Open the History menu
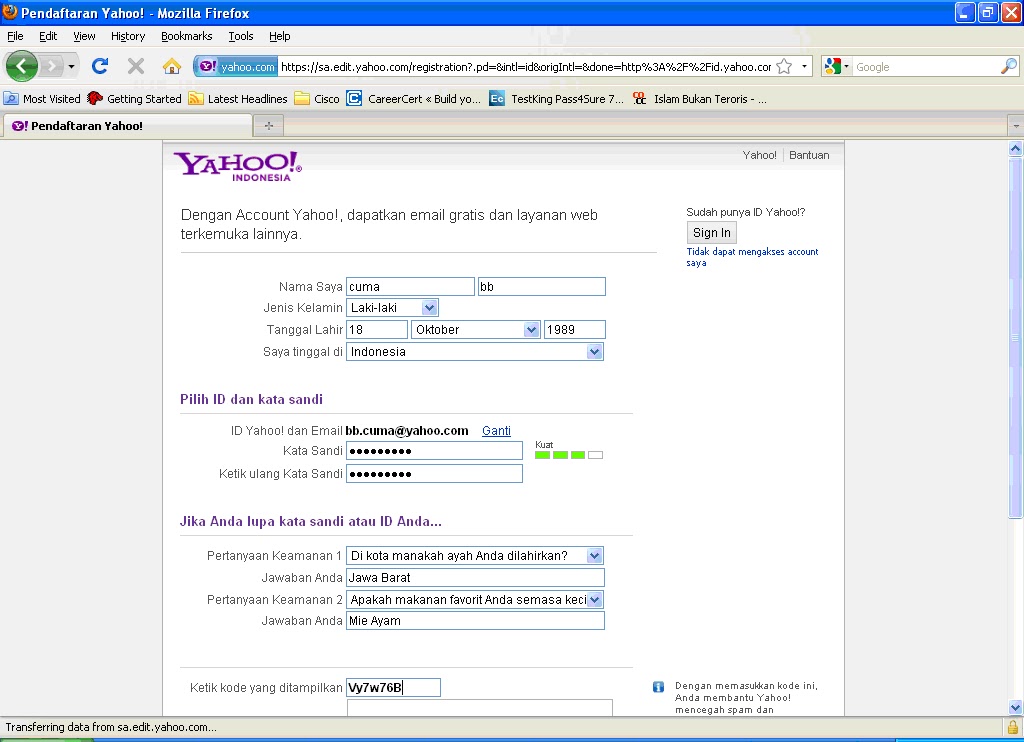Image resolution: width=1024 pixels, height=742 pixels. [x=128, y=36]
